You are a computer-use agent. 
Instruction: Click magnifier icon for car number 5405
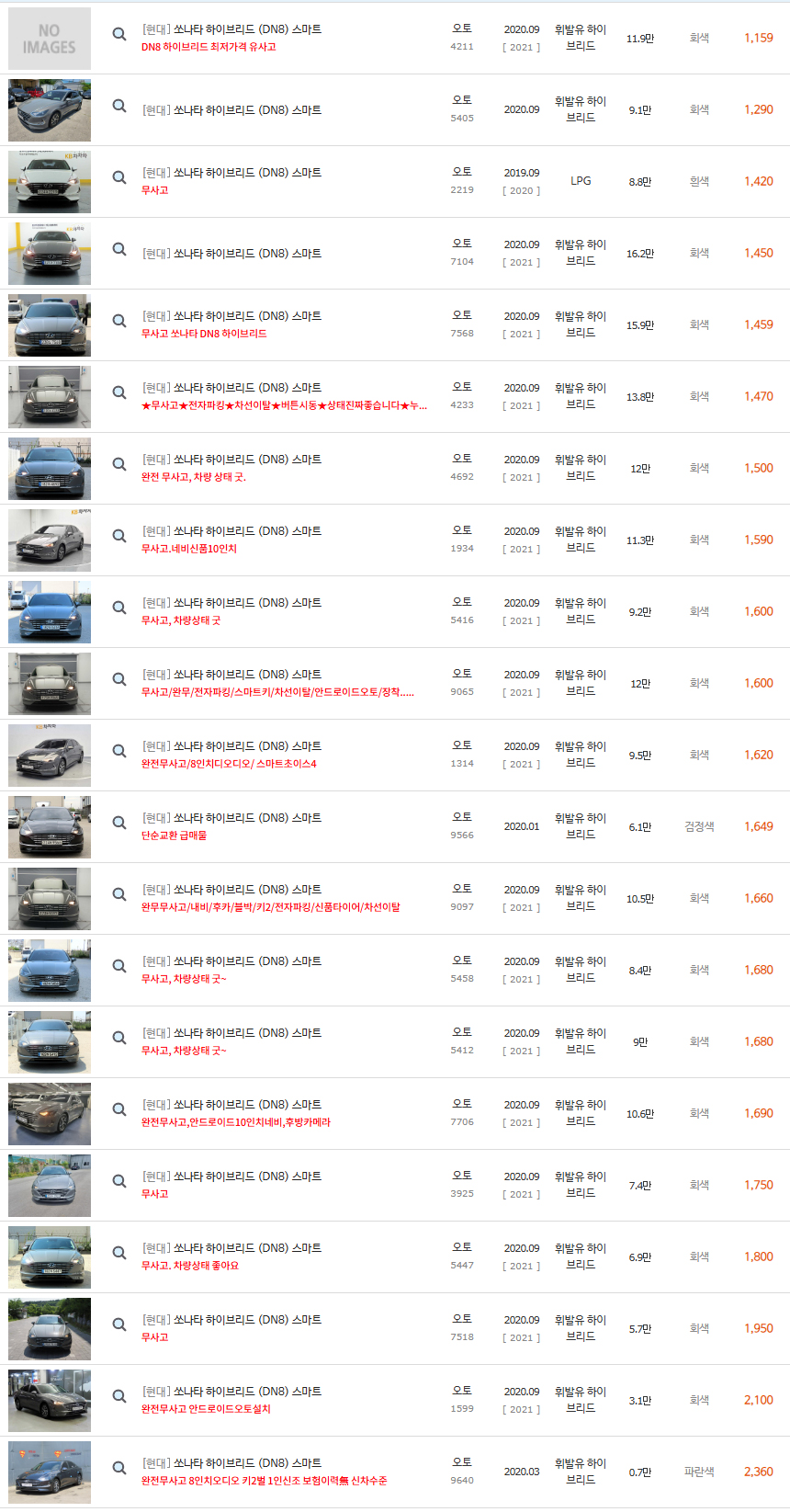pos(119,106)
